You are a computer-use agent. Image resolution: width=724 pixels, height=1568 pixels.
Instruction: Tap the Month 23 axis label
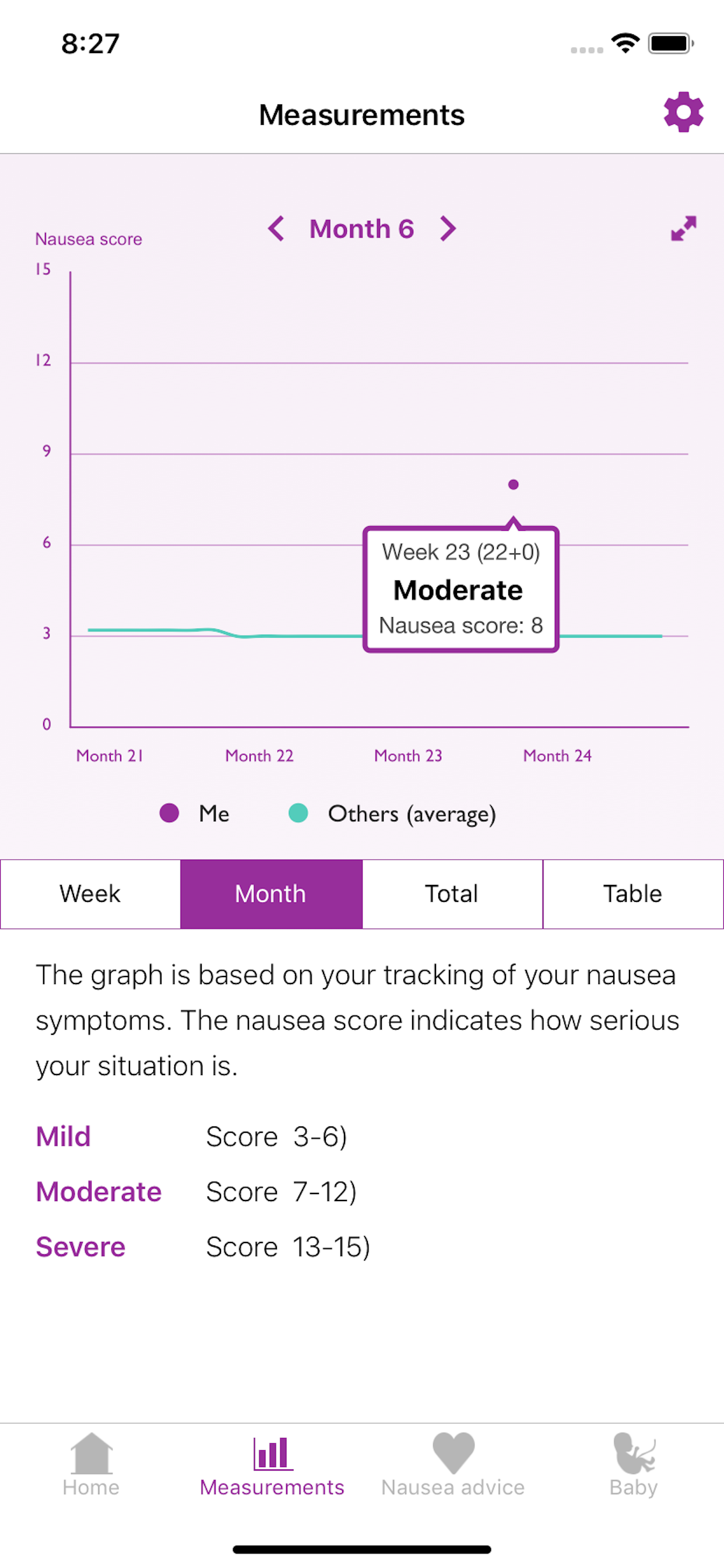click(408, 755)
